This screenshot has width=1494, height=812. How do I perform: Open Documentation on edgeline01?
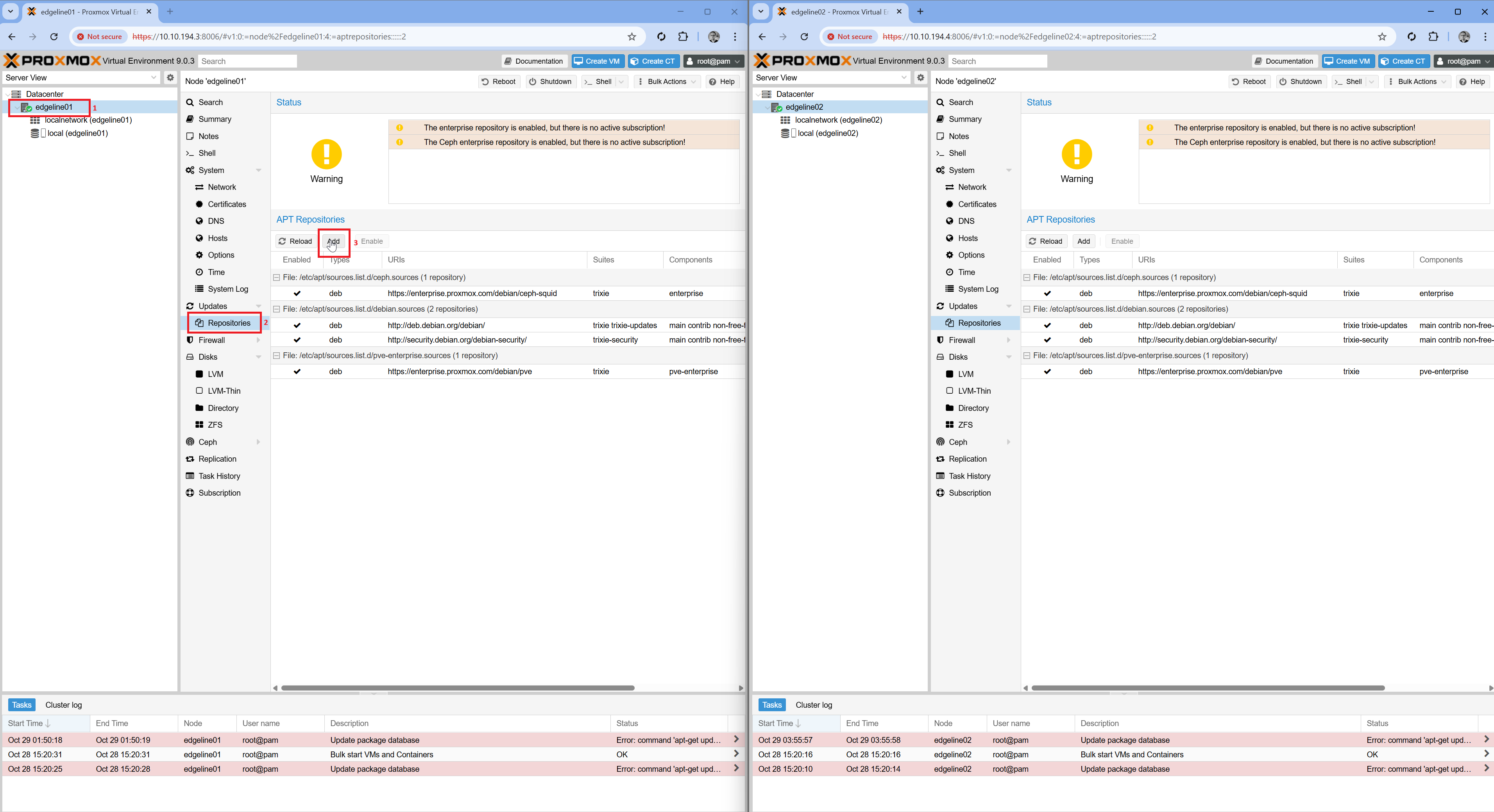point(533,61)
